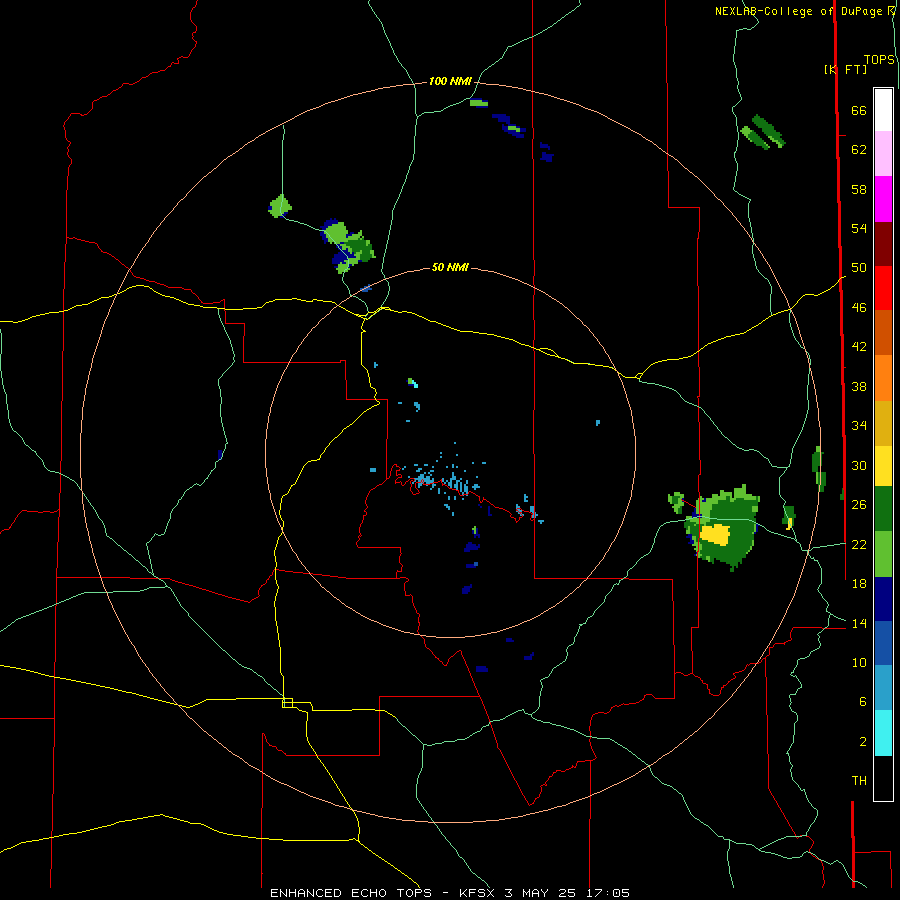Click the gold legend swatch
900x900 pixels.
coord(883,422)
